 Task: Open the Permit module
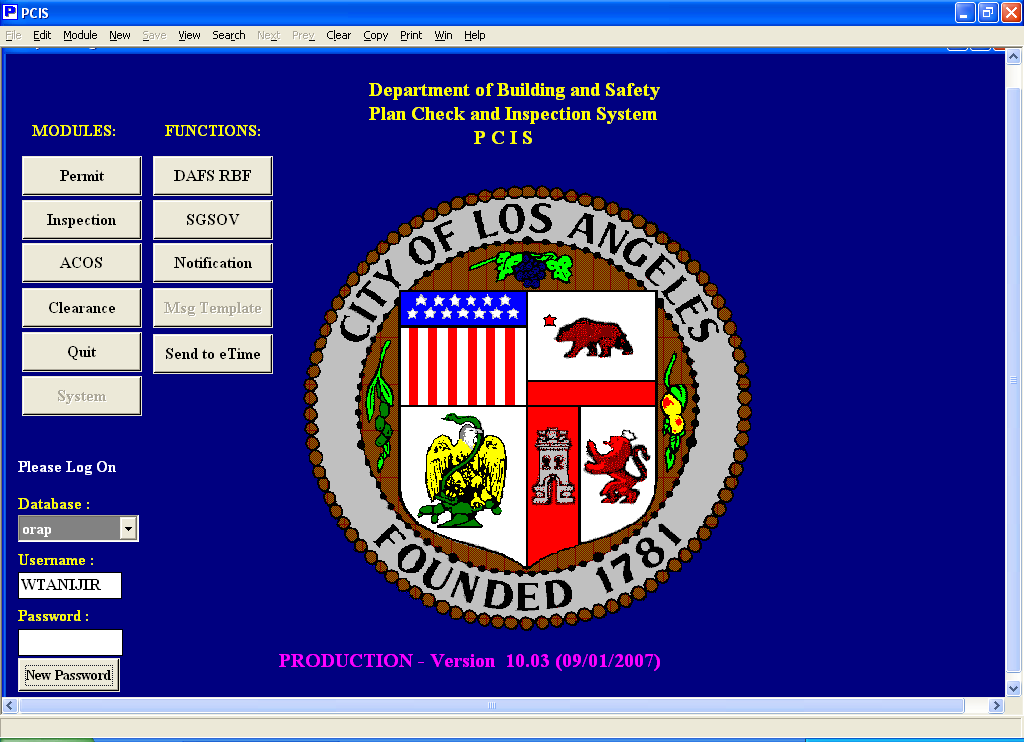[80, 175]
